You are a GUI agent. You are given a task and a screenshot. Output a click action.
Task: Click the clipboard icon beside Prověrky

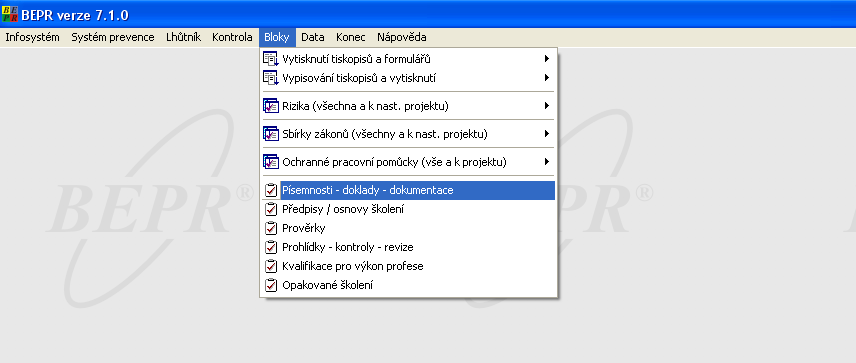(x=271, y=228)
